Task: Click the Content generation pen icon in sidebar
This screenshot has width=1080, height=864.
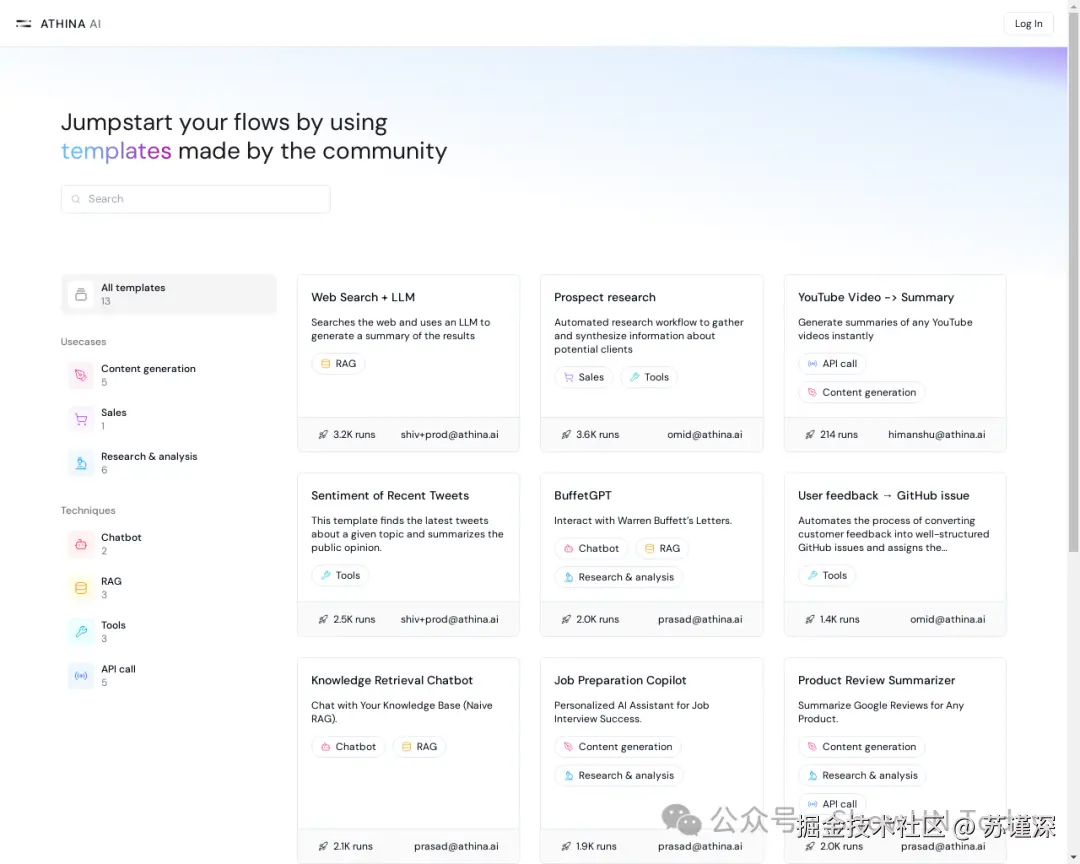Action: point(81,376)
